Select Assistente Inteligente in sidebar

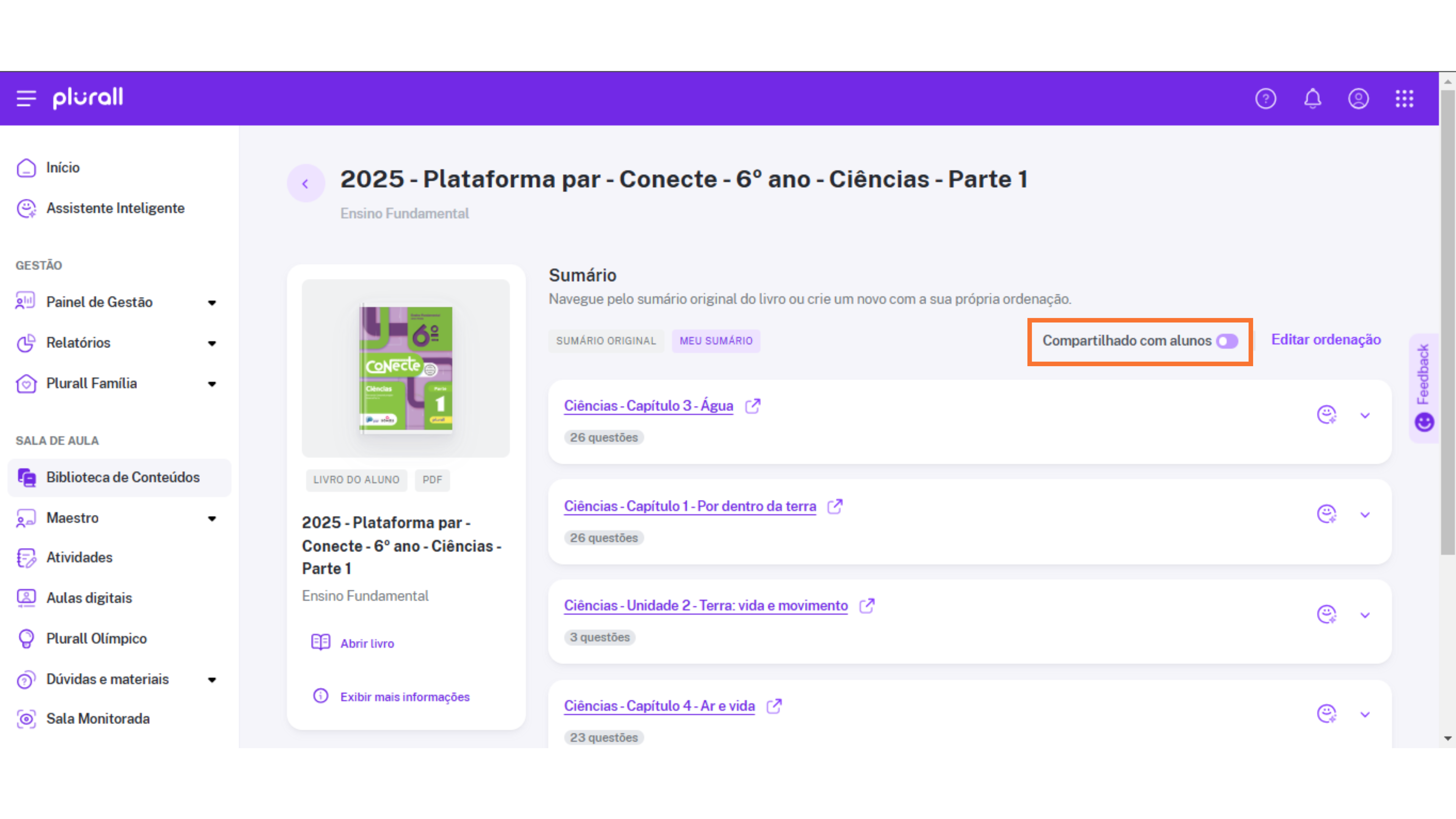coord(115,208)
